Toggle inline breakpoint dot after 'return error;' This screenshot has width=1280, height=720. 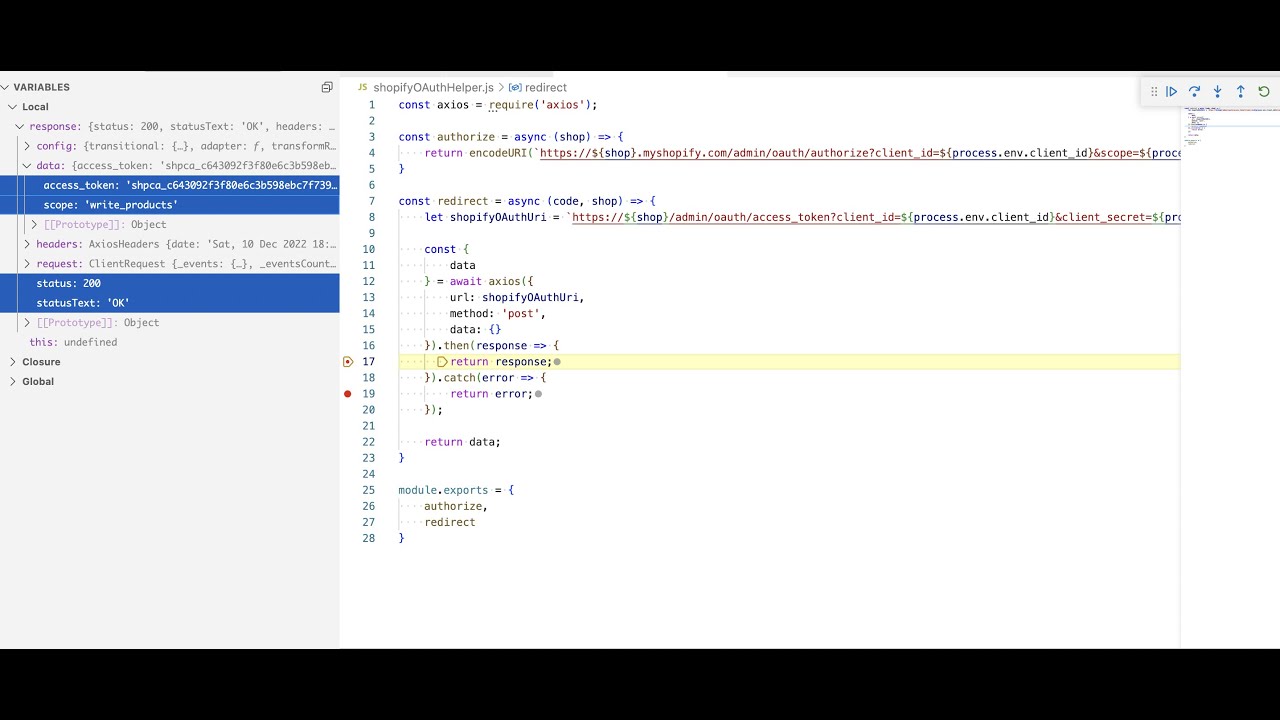pos(538,394)
